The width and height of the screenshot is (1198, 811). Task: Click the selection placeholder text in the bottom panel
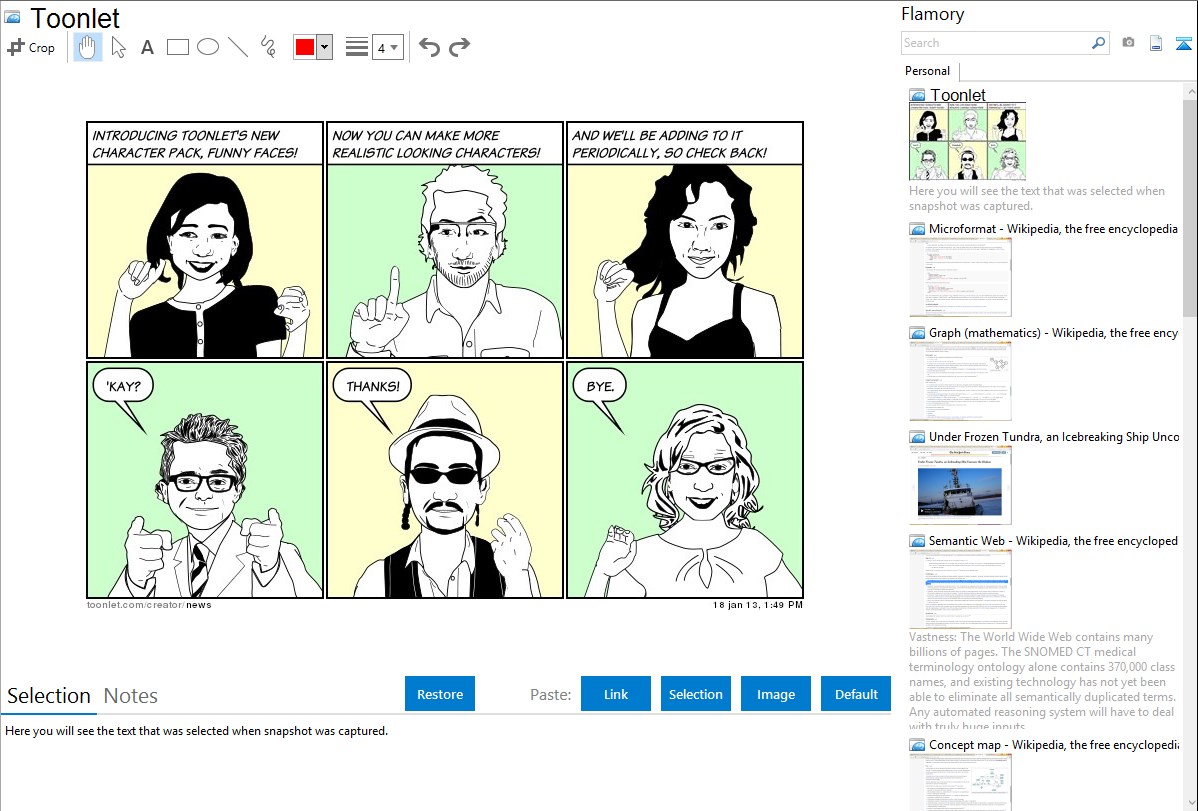[x=196, y=732]
